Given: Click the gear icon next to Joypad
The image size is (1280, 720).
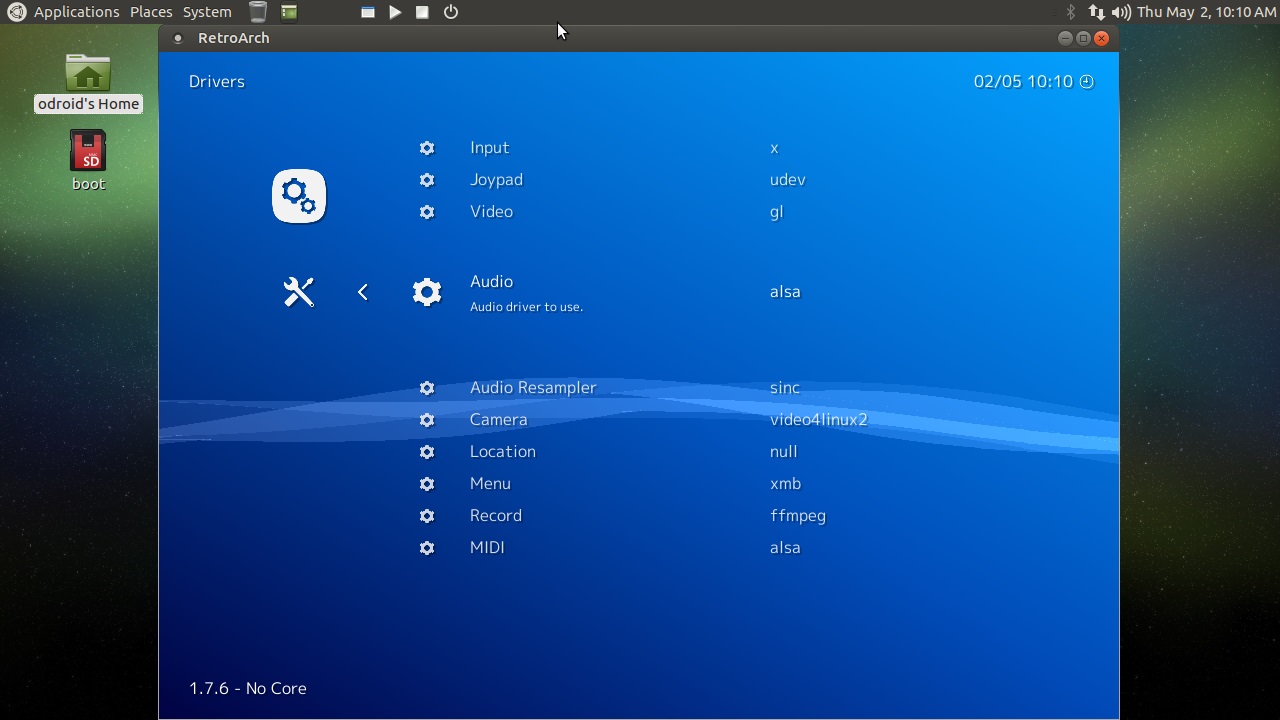Looking at the screenshot, I should pyautogui.click(x=427, y=180).
